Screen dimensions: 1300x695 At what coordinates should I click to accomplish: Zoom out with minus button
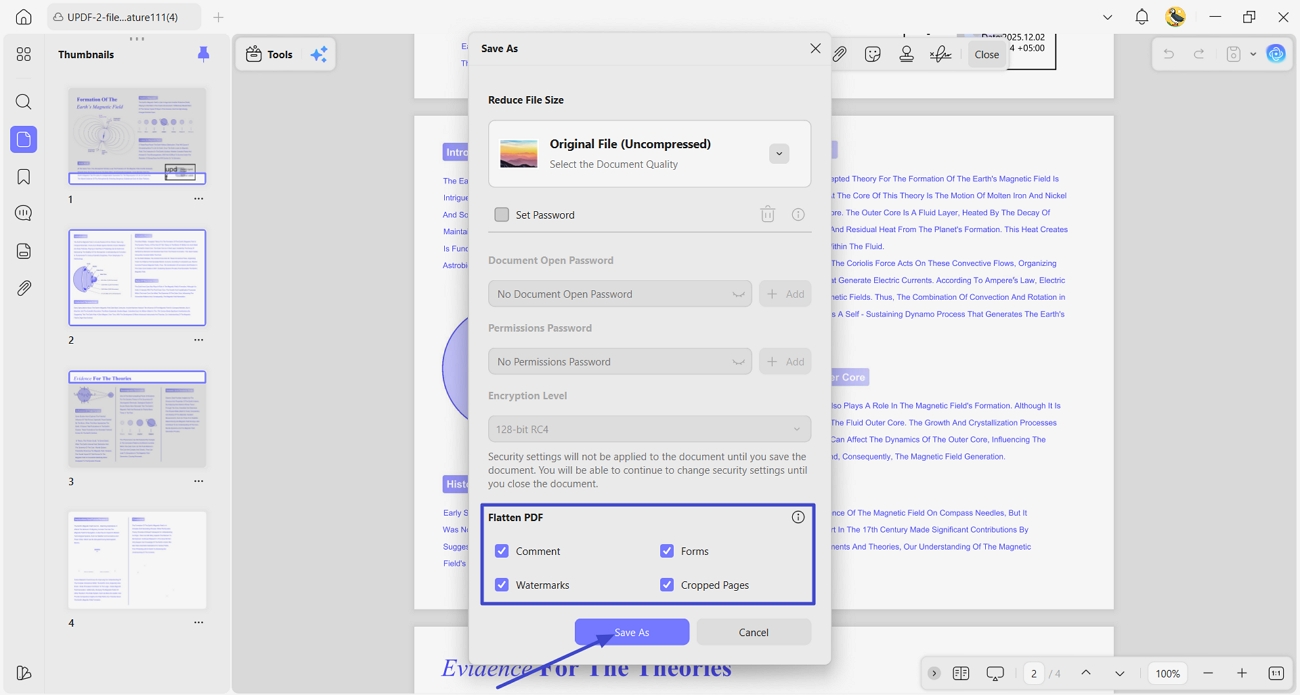tap(1208, 673)
